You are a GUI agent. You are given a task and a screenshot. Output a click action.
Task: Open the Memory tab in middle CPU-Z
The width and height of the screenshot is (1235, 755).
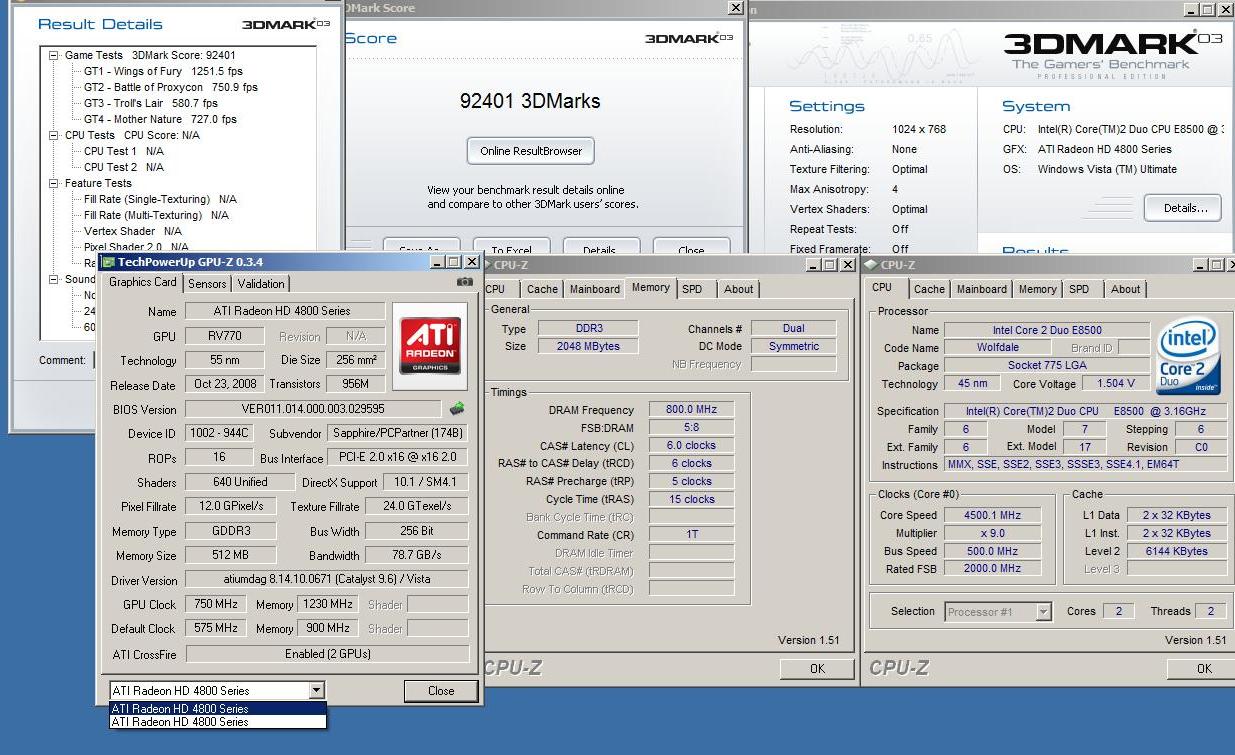[651, 288]
